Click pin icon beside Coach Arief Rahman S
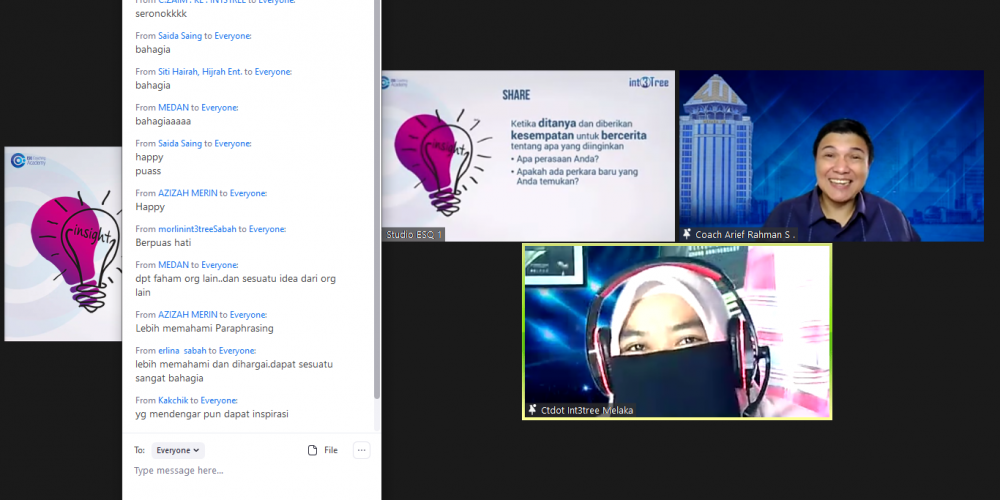The height and width of the screenshot is (500, 1000). point(687,234)
